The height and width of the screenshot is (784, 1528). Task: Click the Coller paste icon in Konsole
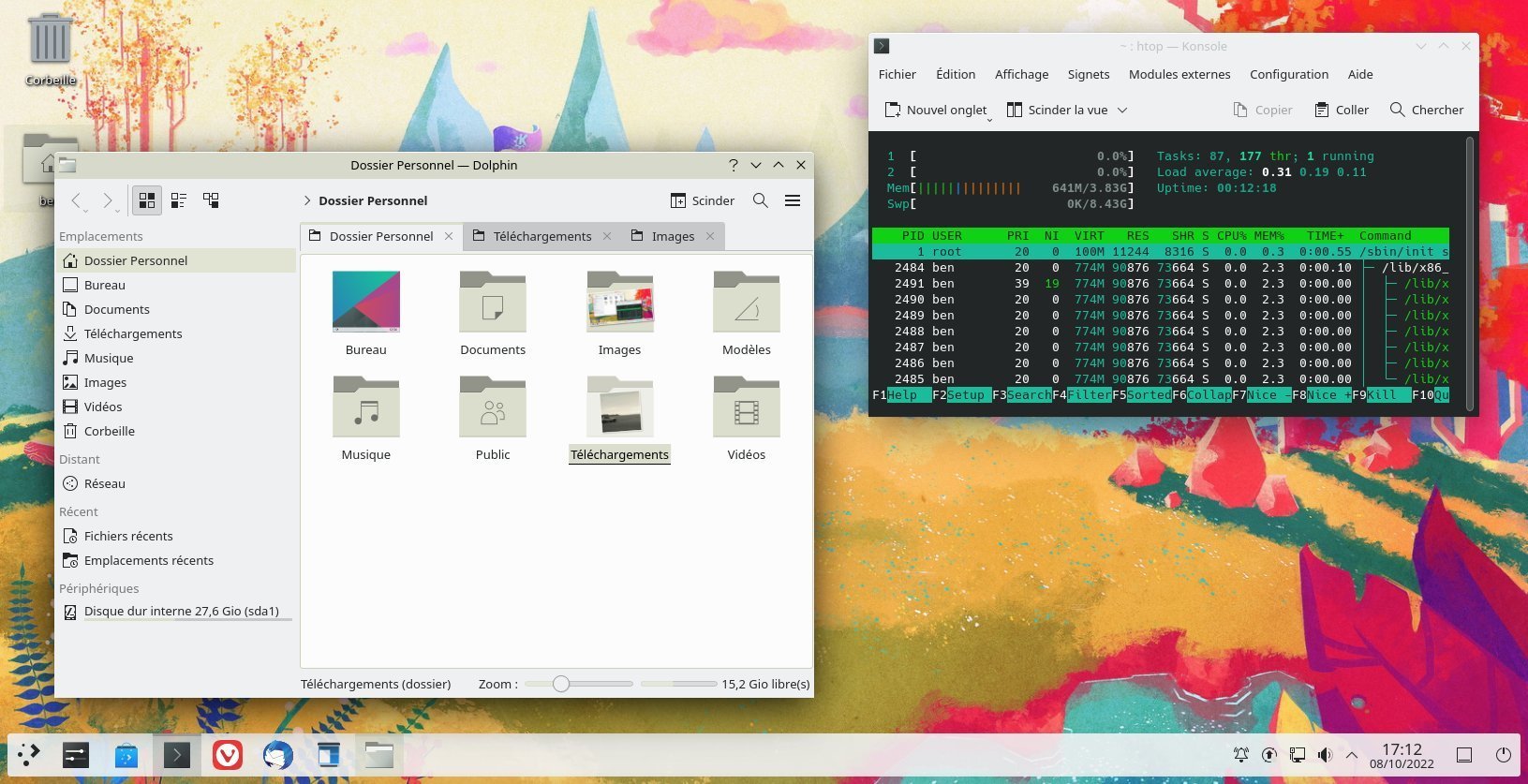1322,110
